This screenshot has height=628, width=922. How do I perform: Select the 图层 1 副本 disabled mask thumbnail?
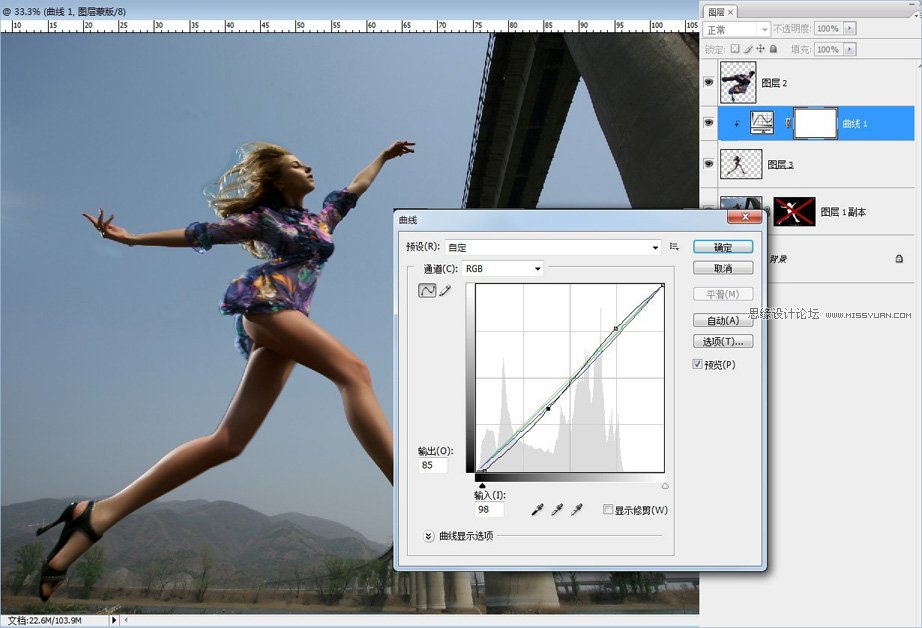pos(794,212)
